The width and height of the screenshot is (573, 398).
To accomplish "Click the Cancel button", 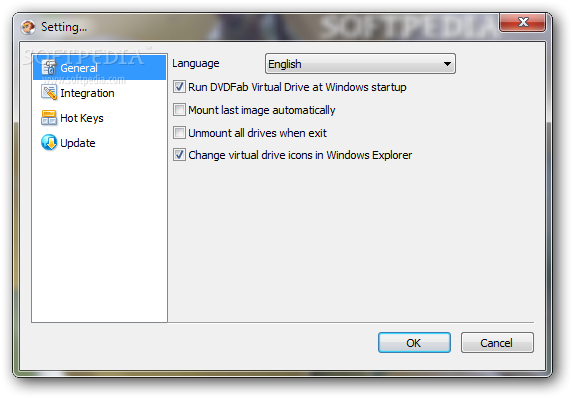I will point(497,342).
